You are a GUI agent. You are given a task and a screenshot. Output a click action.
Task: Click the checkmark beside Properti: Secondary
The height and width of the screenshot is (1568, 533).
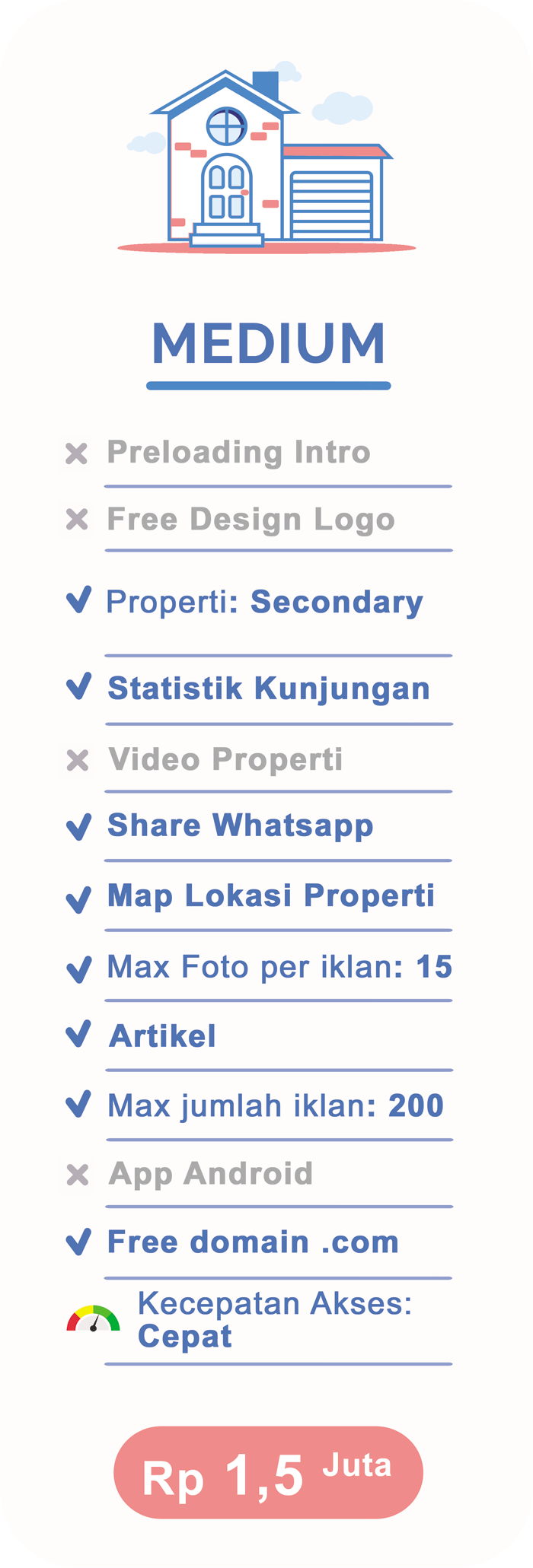79,600
